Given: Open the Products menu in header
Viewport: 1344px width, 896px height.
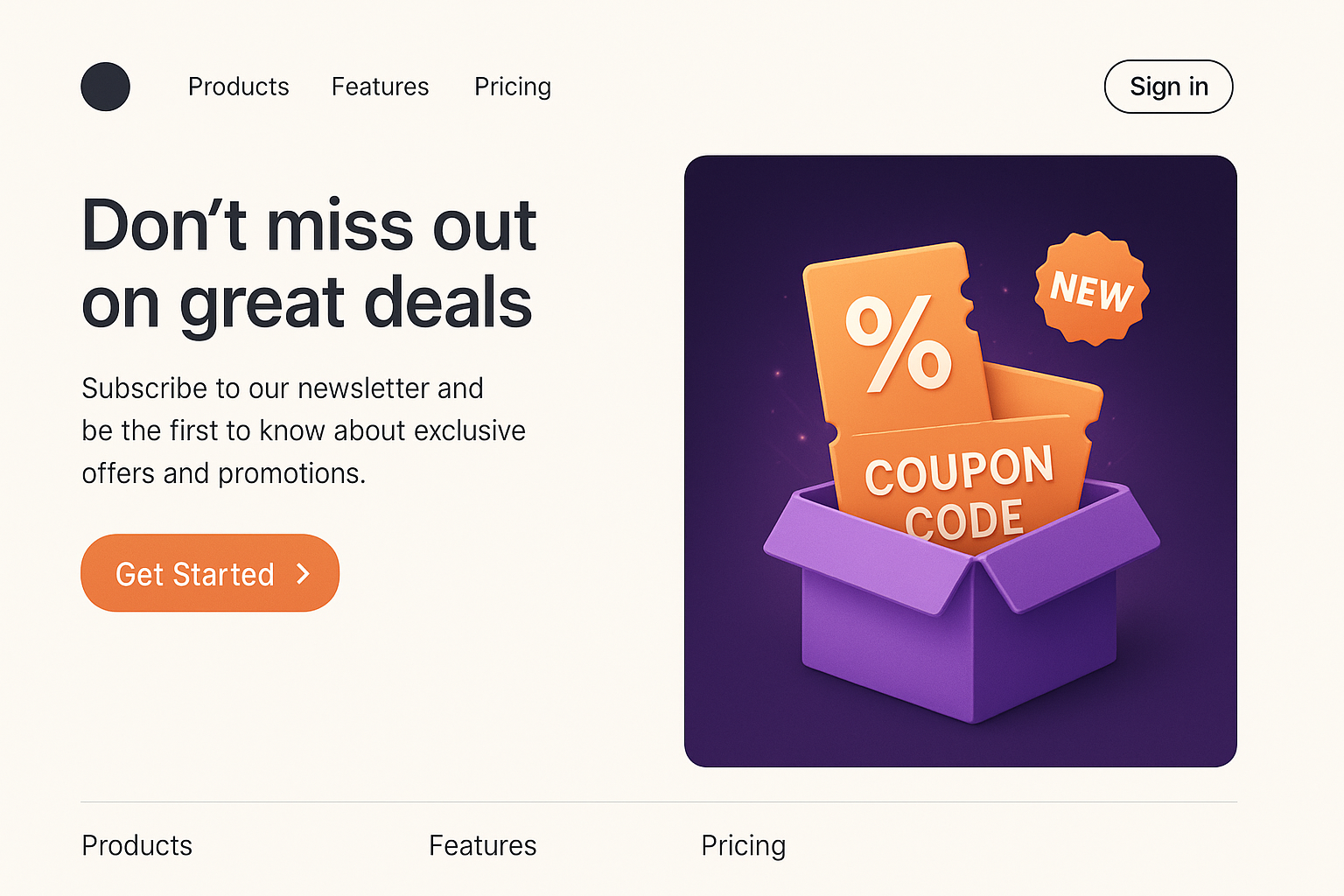Looking at the screenshot, I should [238, 87].
